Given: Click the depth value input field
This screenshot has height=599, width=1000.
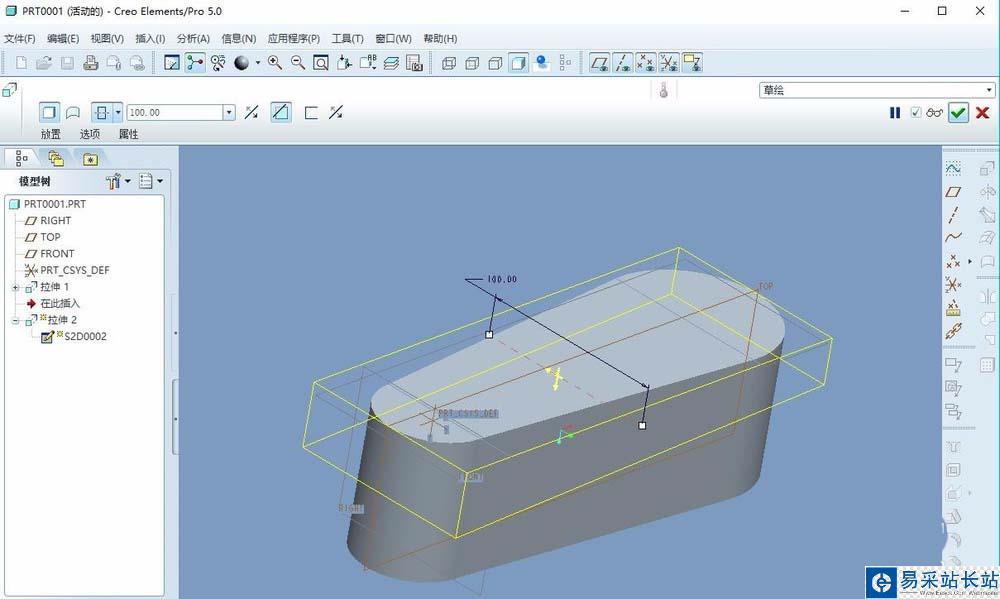Looking at the screenshot, I should click(x=175, y=112).
